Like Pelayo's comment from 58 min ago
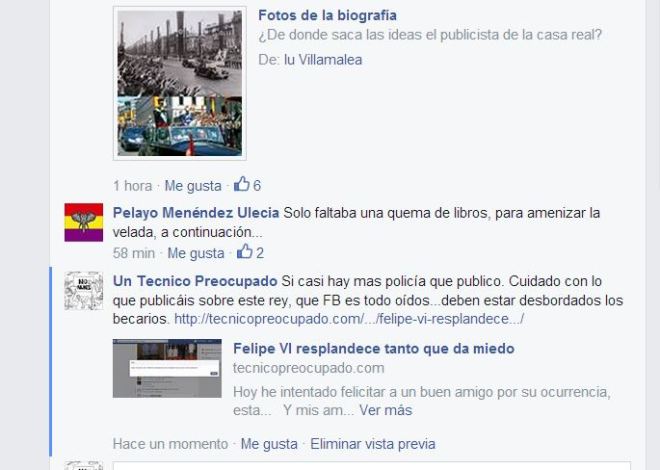The height and width of the screenshot is (470, 660). [196, 253]
